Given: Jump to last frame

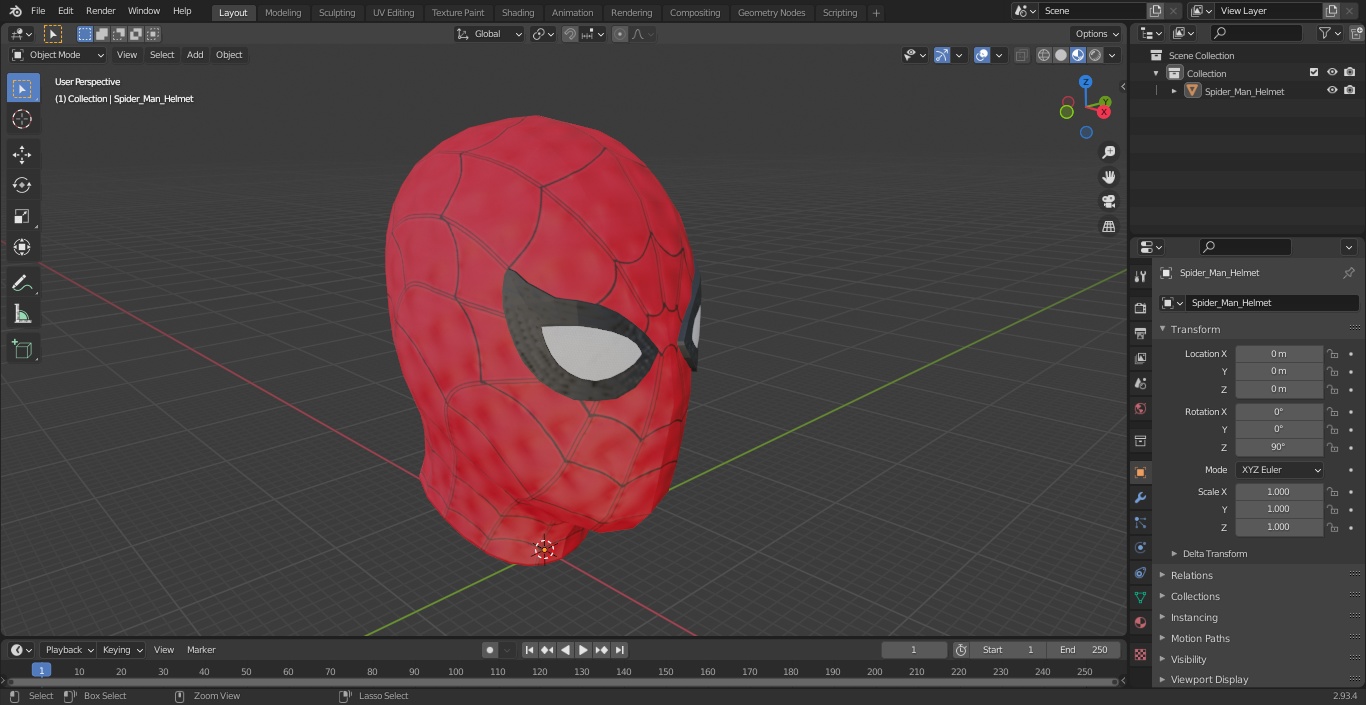Looking at the screenshot, I should 620,650.
